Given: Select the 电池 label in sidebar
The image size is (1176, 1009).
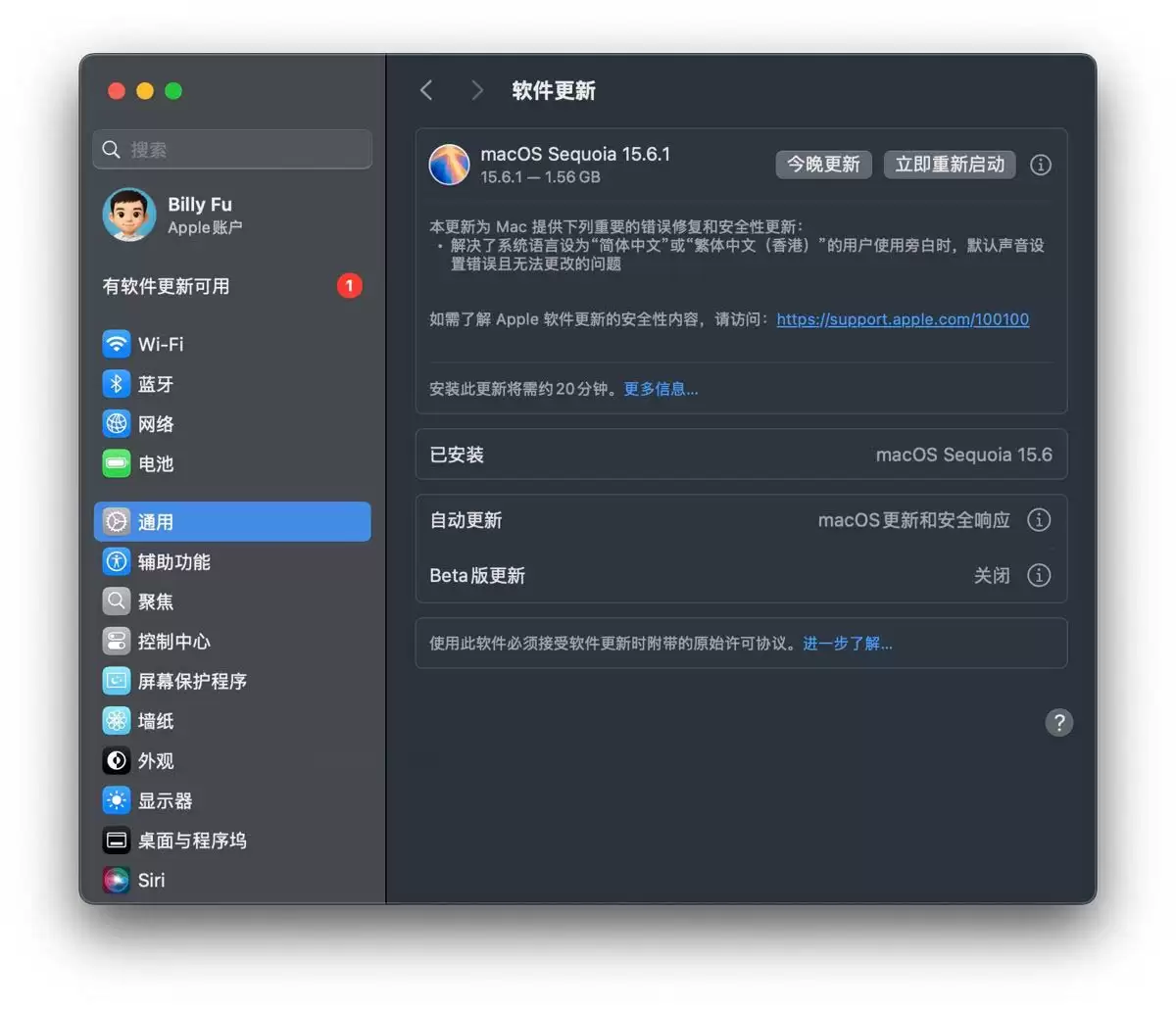Looking at the screenshot, I should coord(156,463).
